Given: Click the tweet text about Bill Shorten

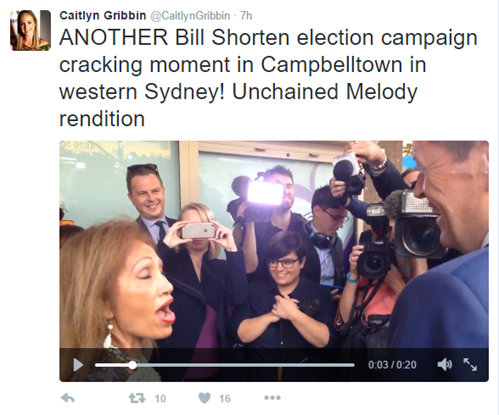Looking at the screenshot, I should click(268, 78).
